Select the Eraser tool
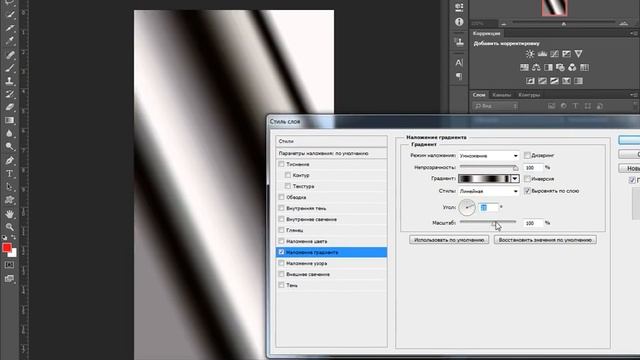Viewport: 640px width, 360px height. point(10,107)
